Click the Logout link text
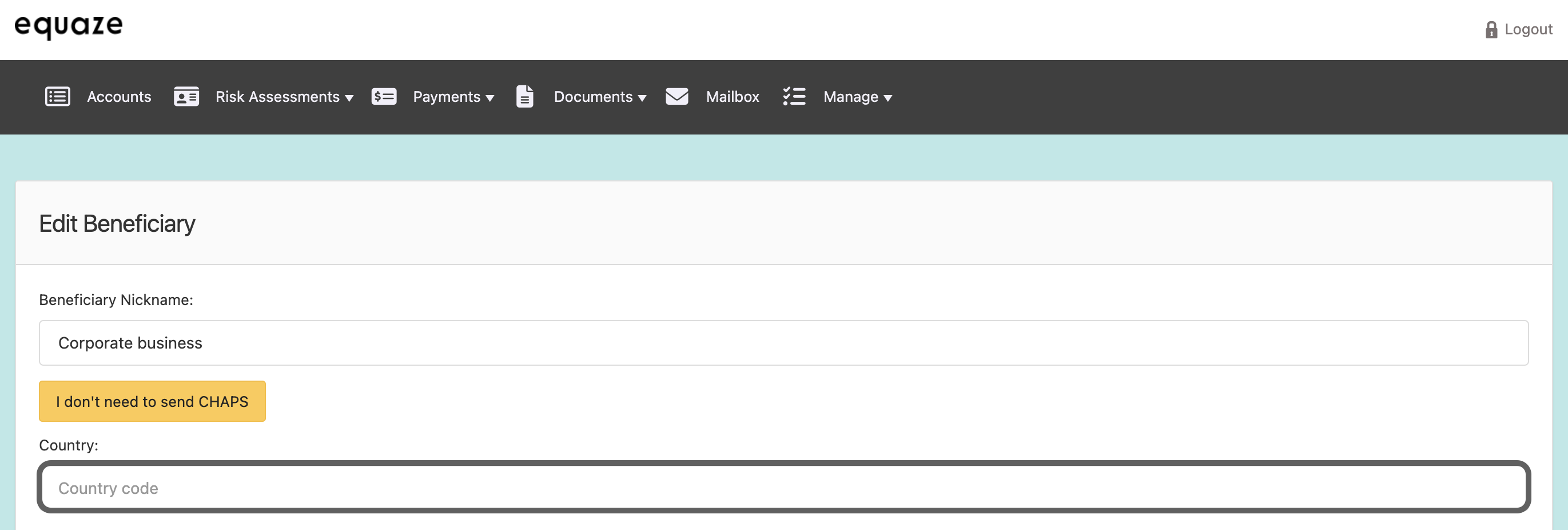Screen dimensions: 1568x530 (1528, 30)
